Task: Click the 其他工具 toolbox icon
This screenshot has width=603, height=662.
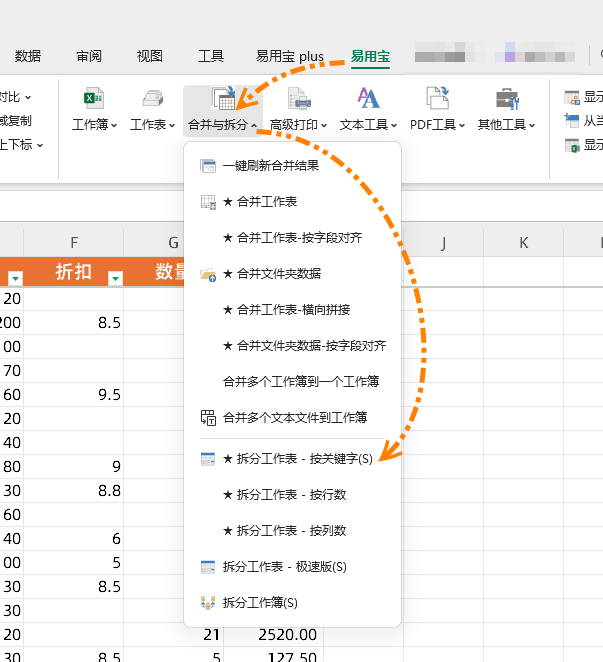Action: 507,98
